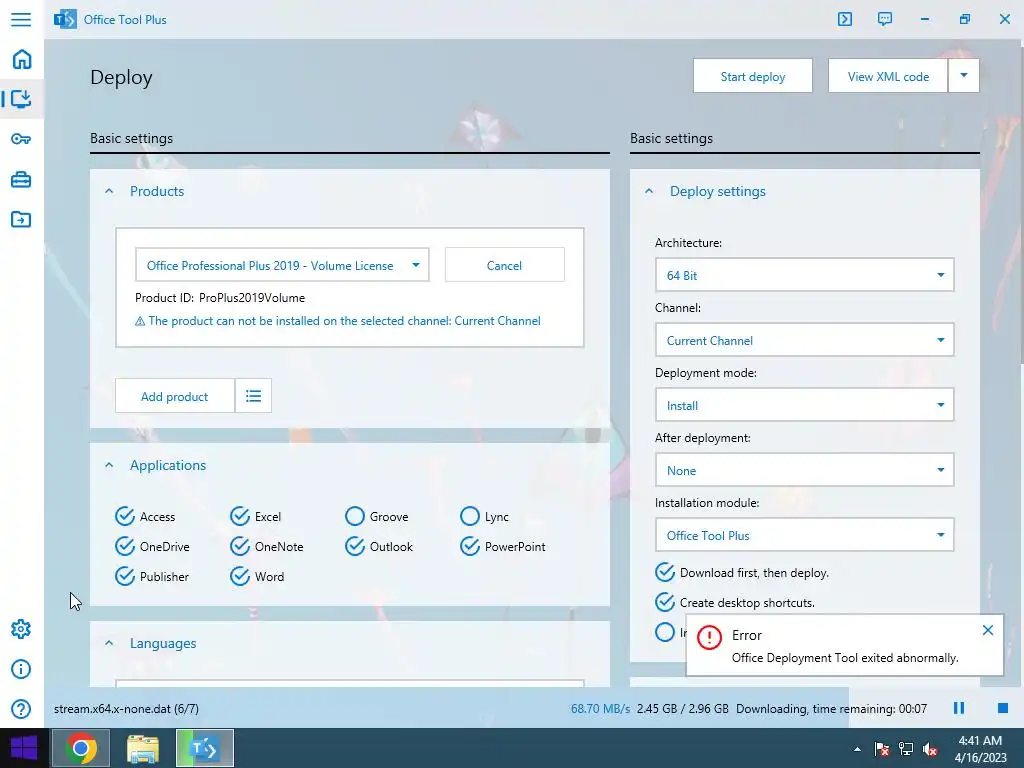Open the Help question mark icon

(21, 709)
